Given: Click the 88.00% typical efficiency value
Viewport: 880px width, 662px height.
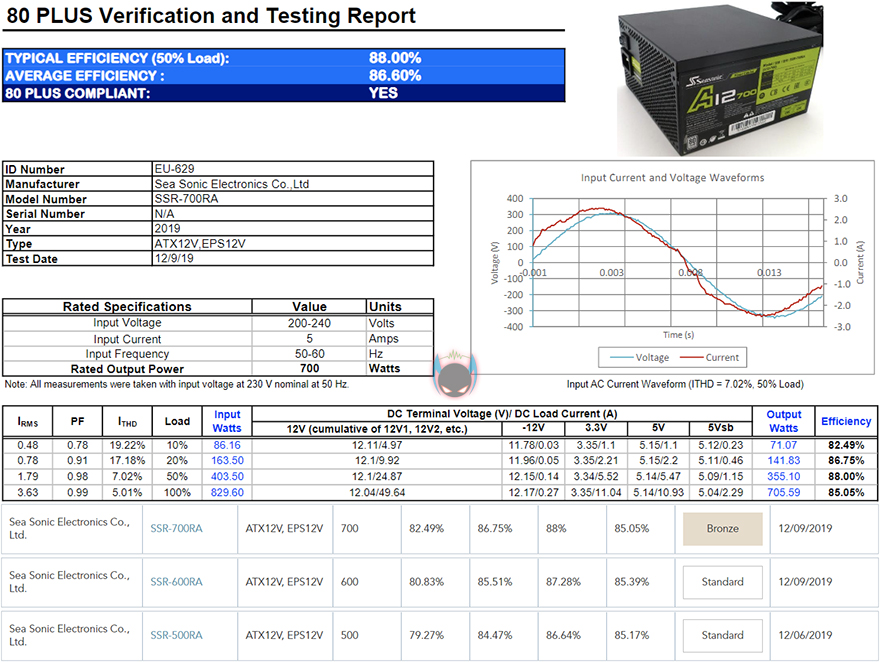Looking at the screenshot, I should pos(395,58).
